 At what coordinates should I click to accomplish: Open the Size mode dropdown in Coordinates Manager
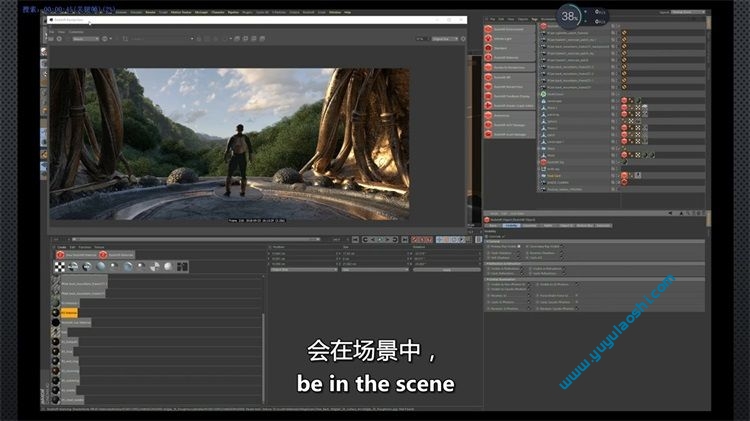tap(375, 270)
